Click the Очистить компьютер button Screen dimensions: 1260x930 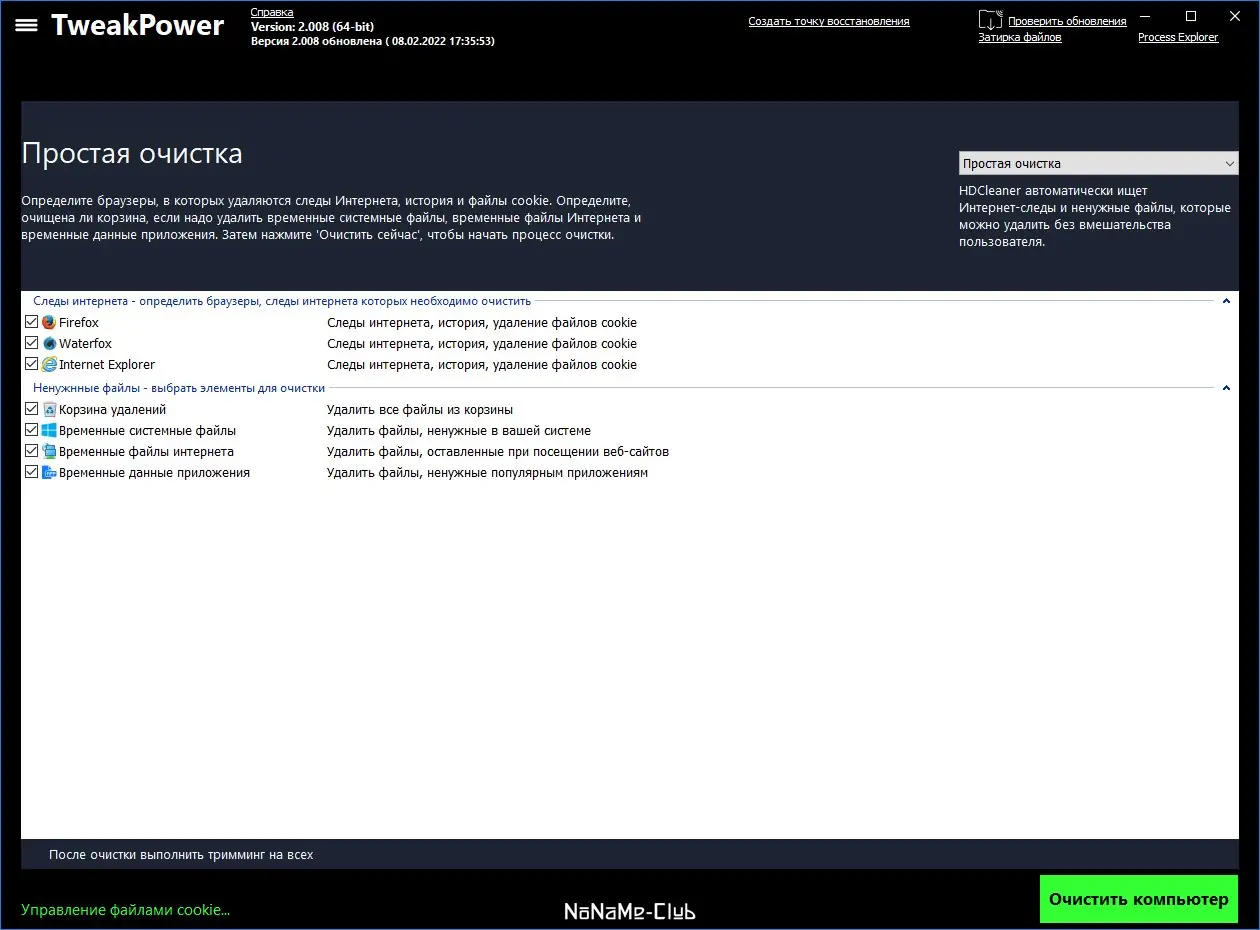[x=1139, y=899]
